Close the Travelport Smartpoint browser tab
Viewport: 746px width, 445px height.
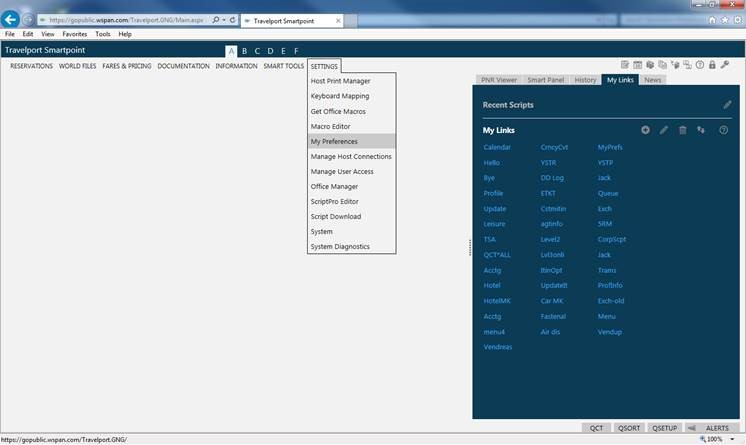click(338, 20)
